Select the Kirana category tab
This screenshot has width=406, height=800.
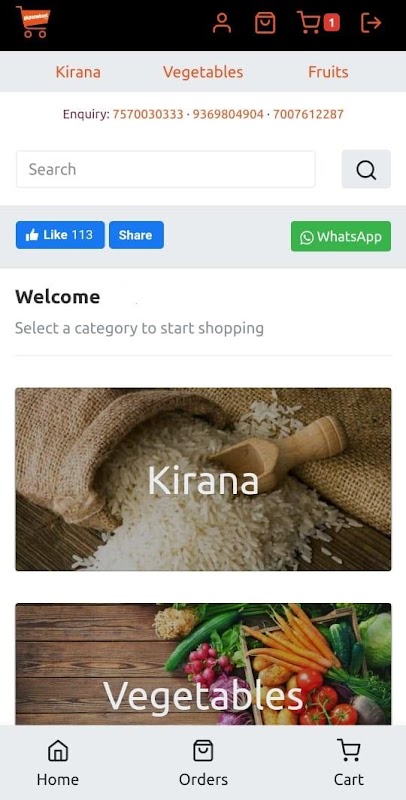pyautogui.click(x=78, y=72)
